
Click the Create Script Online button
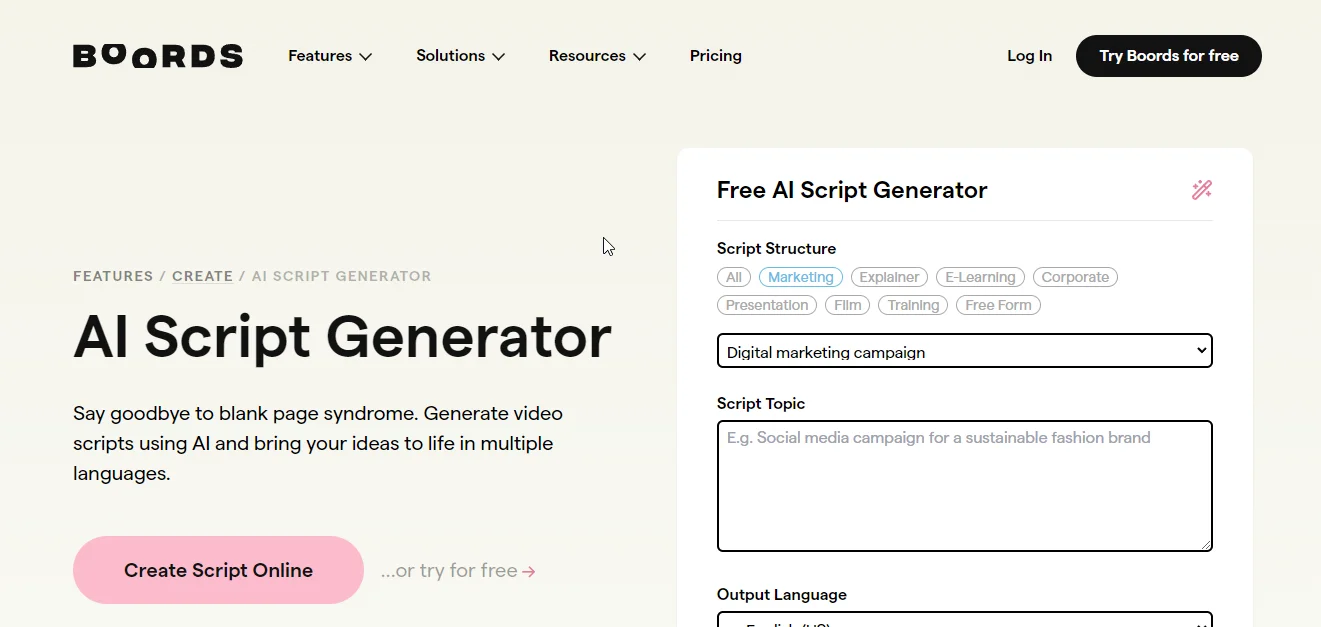pyautogui.click(x=217, y=570)
